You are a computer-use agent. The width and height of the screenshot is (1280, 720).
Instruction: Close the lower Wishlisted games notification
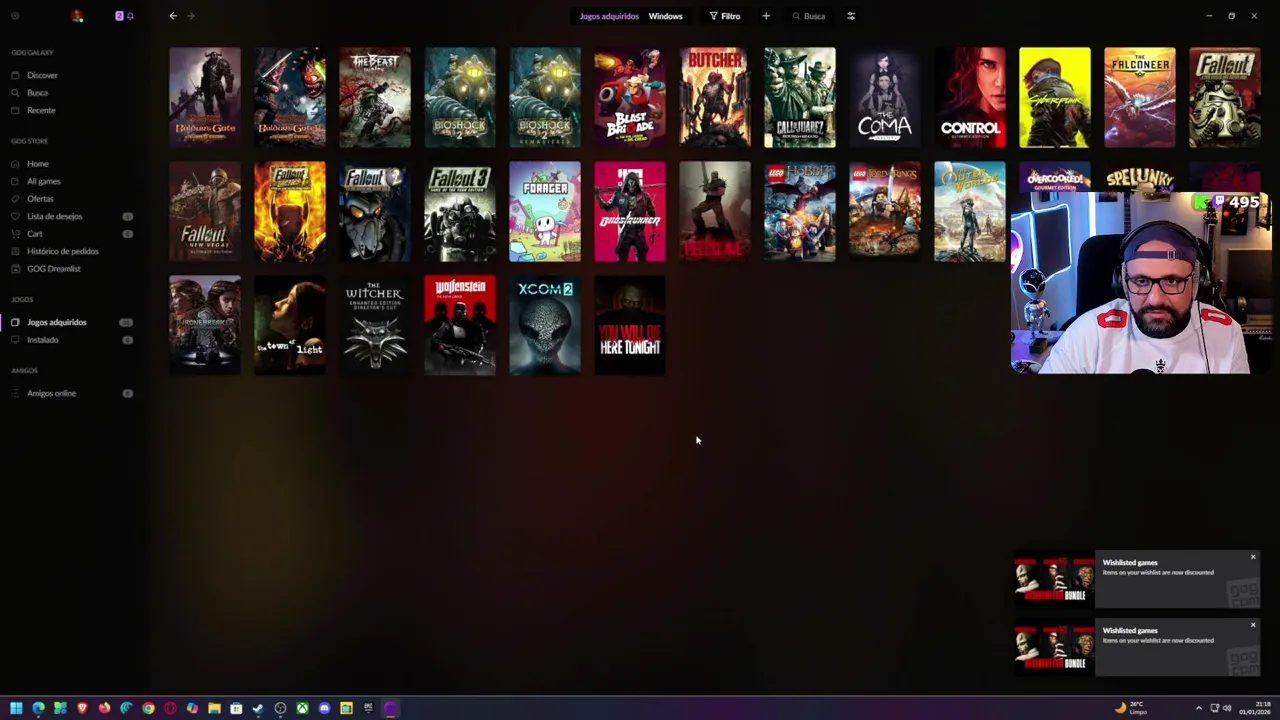click(x=1253, y=625)
